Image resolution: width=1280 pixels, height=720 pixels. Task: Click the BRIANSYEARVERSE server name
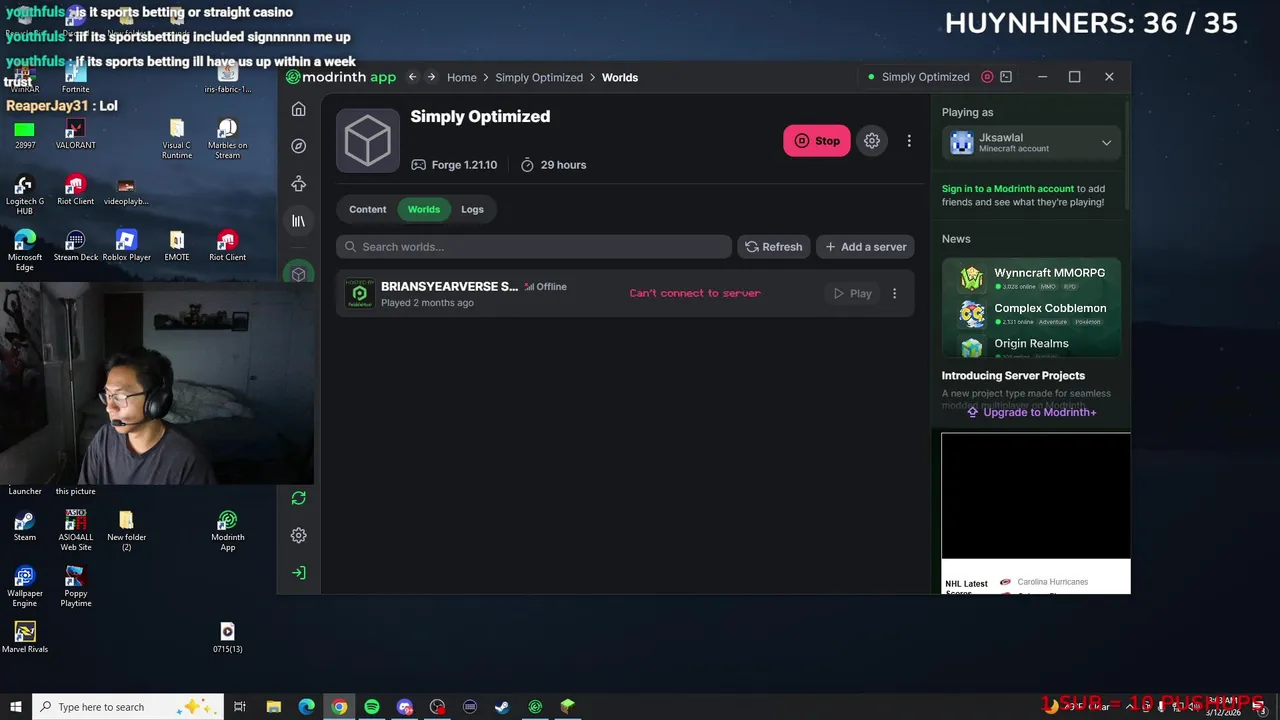(x=449, y=286)
